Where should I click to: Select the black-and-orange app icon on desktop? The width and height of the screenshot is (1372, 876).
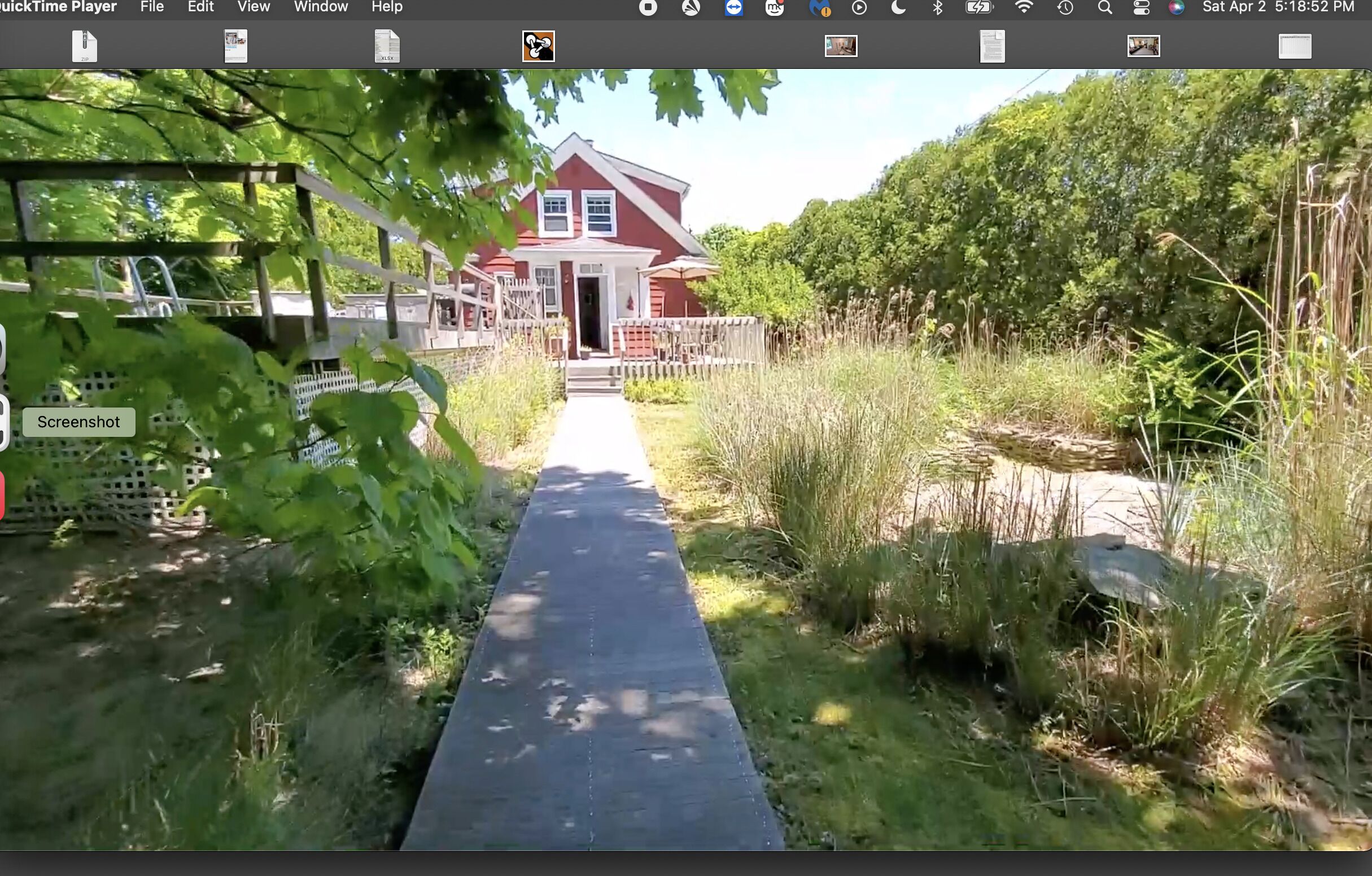539,46
